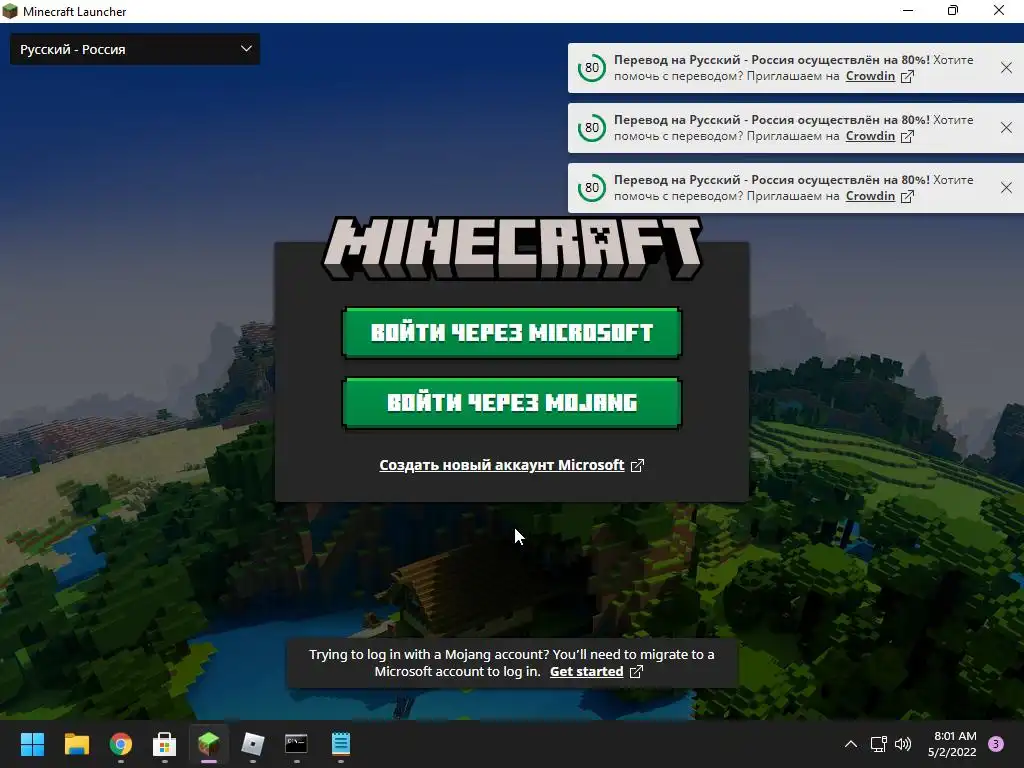Click the Войти через Microsoft button

tap(512, 332)
